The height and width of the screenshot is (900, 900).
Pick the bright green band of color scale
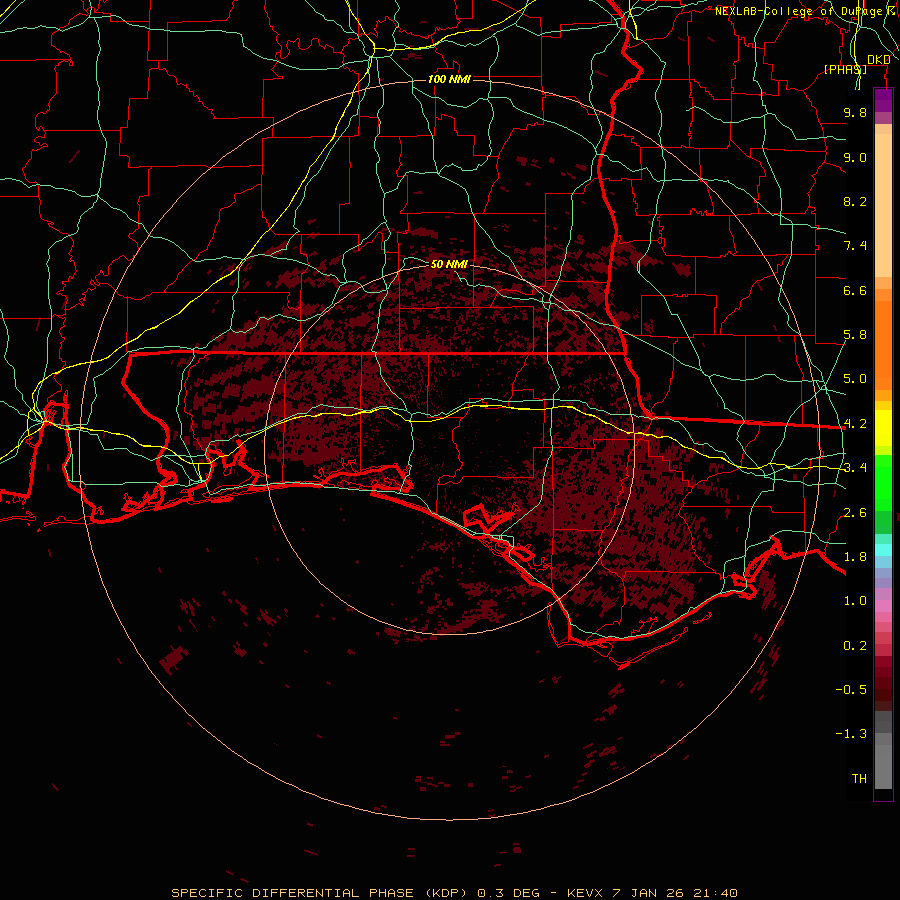tap(883, 482)
